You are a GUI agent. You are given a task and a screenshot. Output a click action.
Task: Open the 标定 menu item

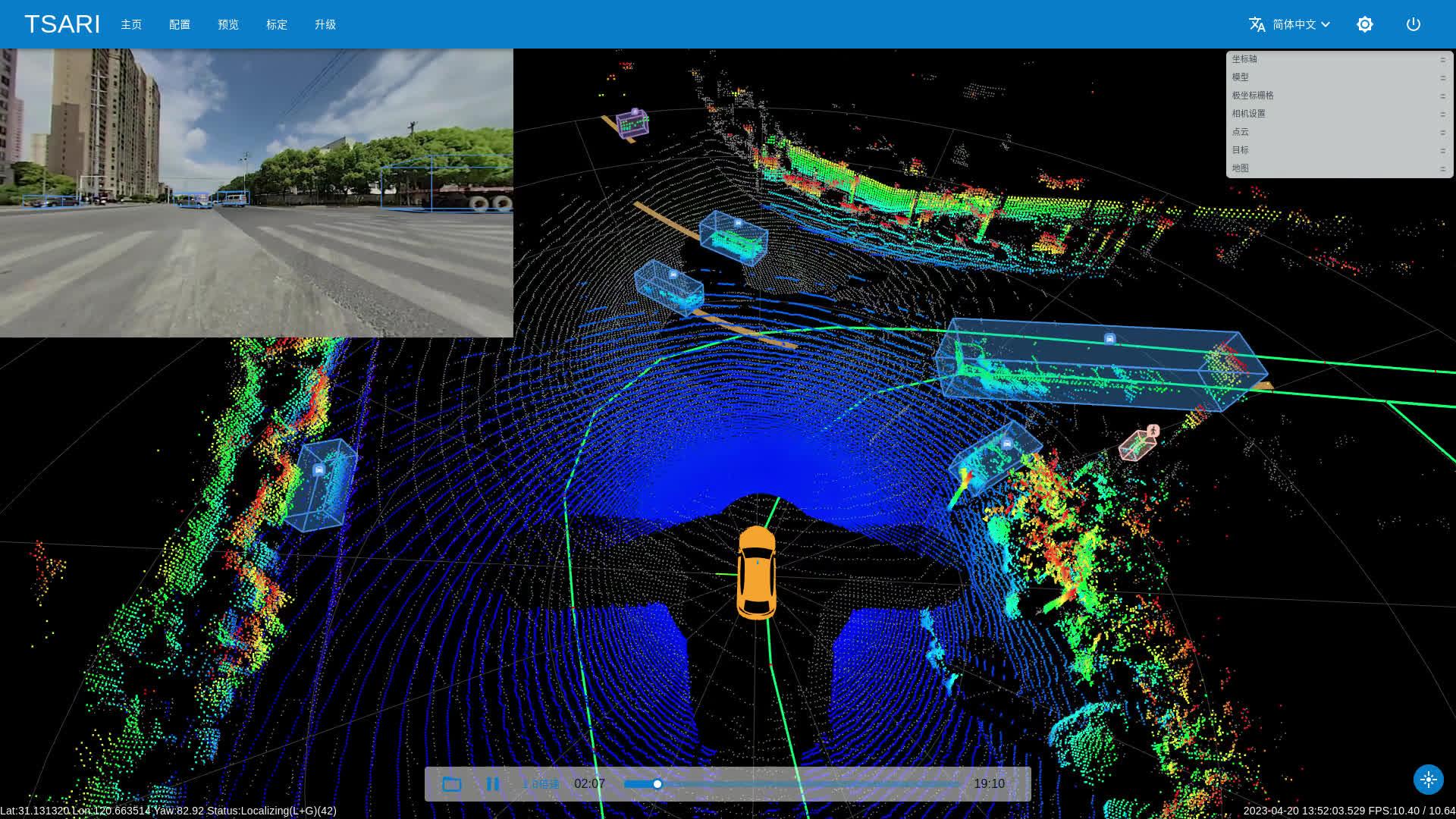[x=277, y=24]
